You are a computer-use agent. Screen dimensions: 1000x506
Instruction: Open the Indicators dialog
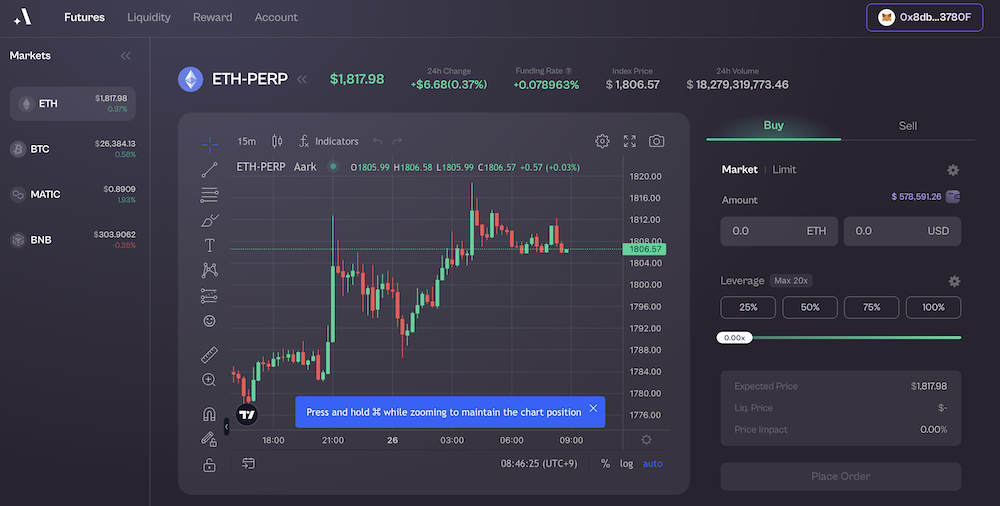pyautogui.click(x=328, y=141)
